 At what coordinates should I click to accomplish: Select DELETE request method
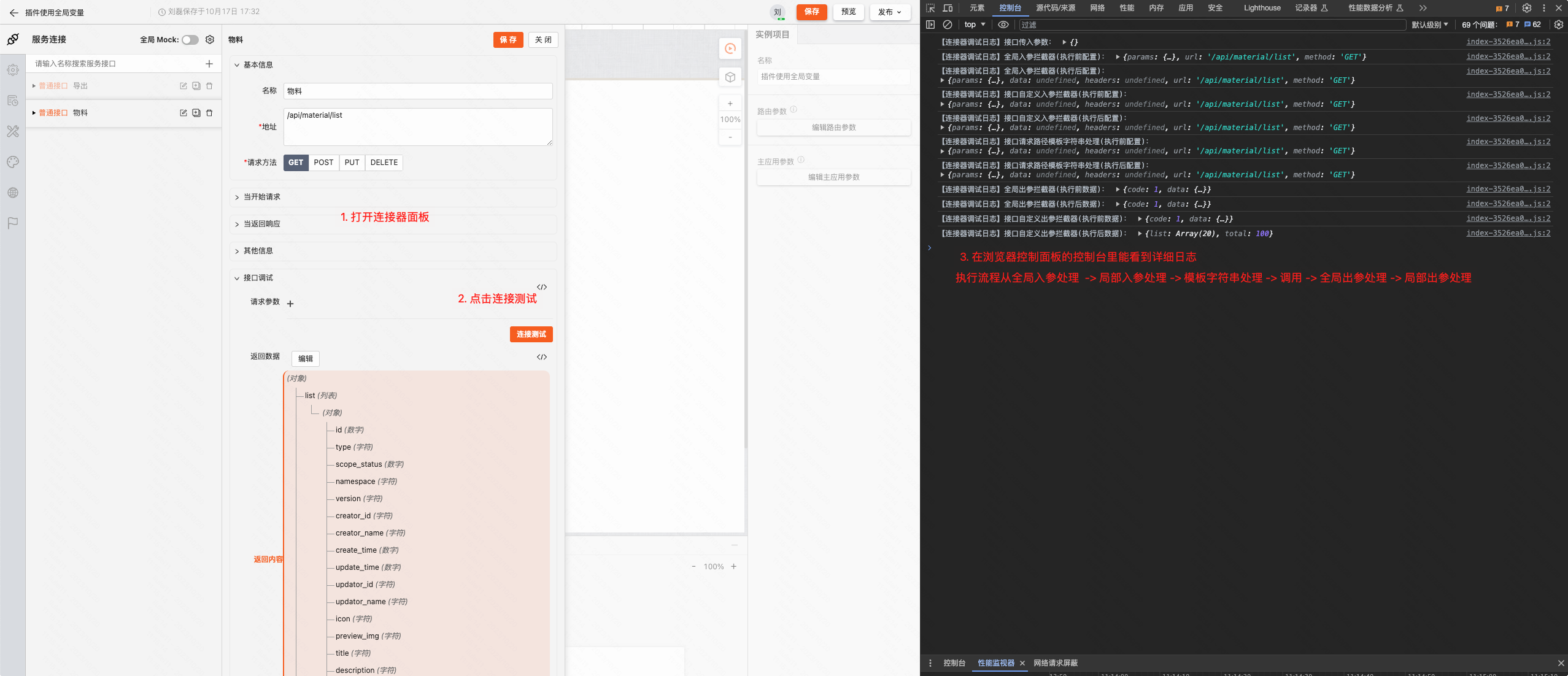point(384,163)
